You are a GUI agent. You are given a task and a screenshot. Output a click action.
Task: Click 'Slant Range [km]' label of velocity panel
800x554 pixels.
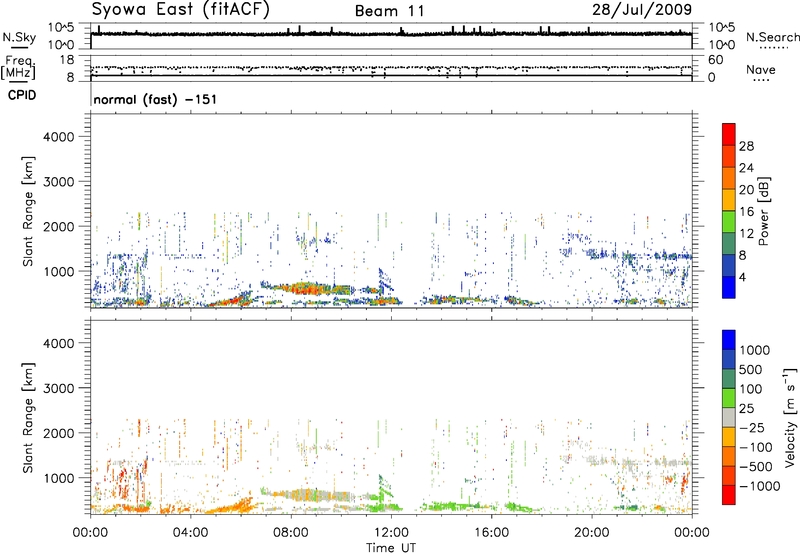pyautogui.click(x=28, y=418)
